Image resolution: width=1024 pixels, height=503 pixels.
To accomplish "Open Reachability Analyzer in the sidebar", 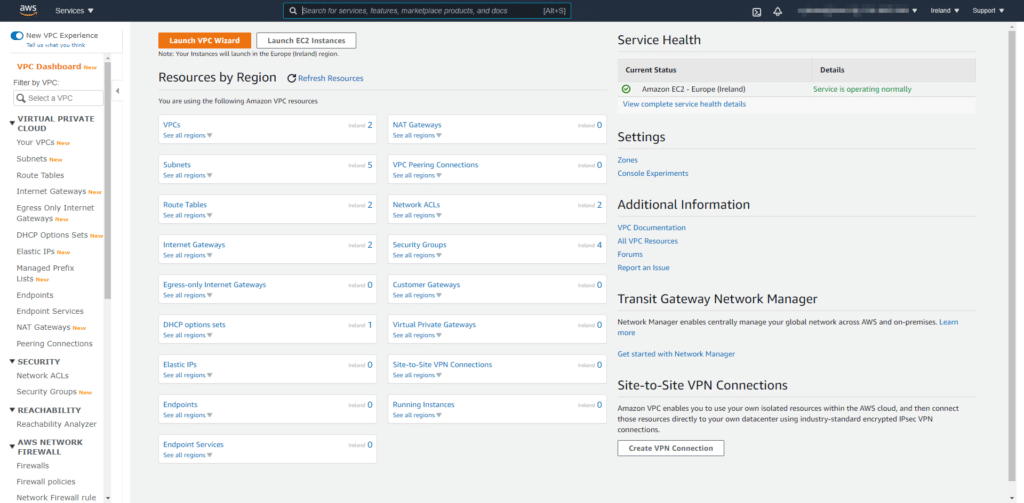I will [x=56, y=424].
